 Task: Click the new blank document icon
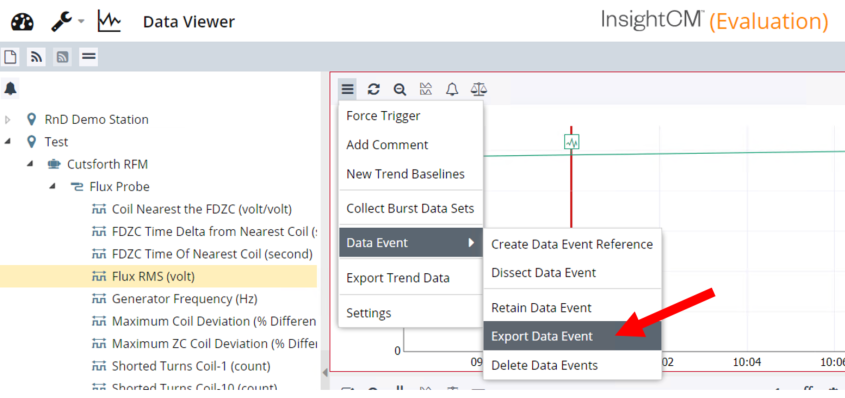coord(10,57)
